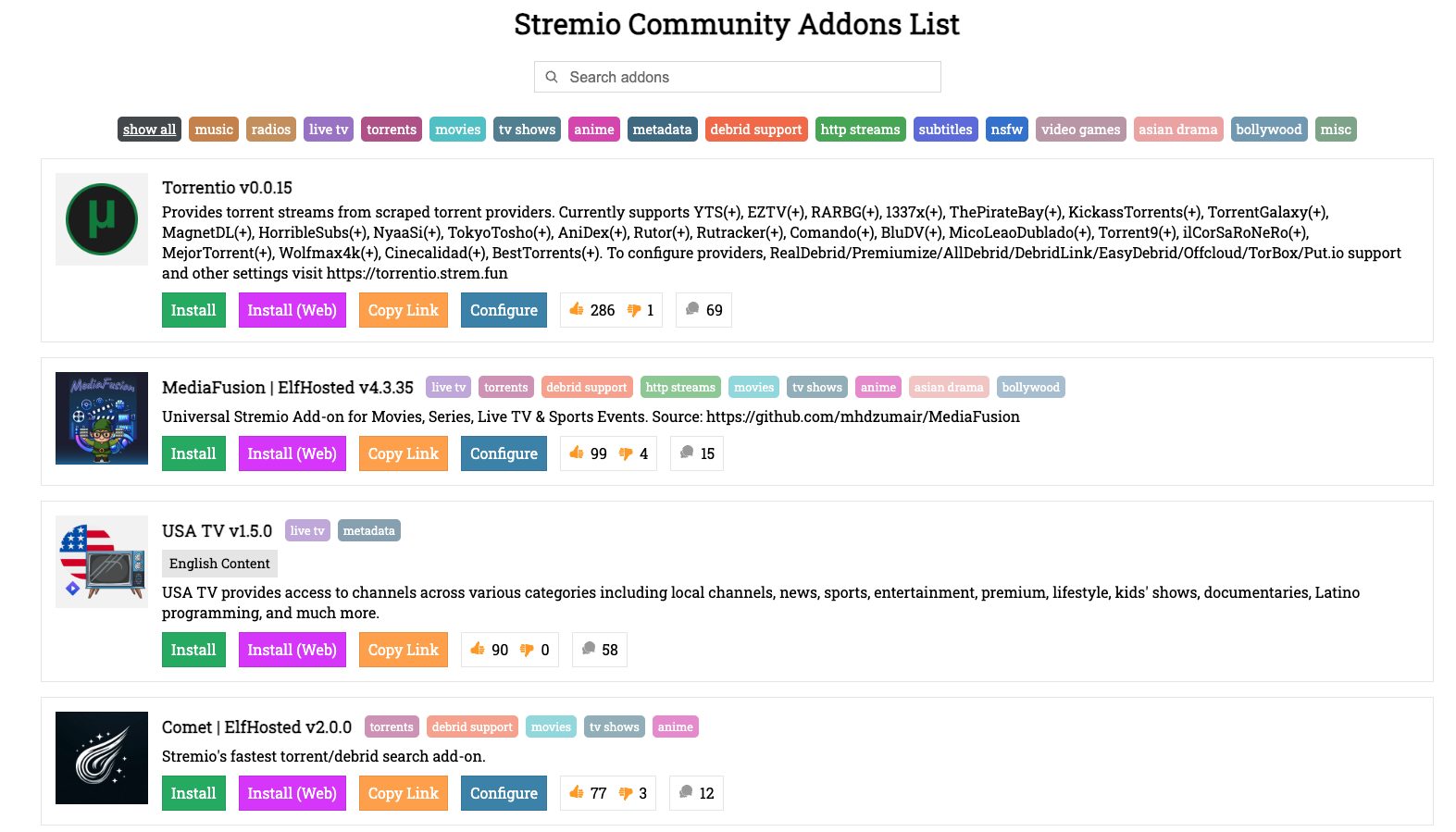This screenshot has height=832, width=1456.
Task: Downvote MediaFusion with the thumbs-down icon
Action: (x=626, y=453)
